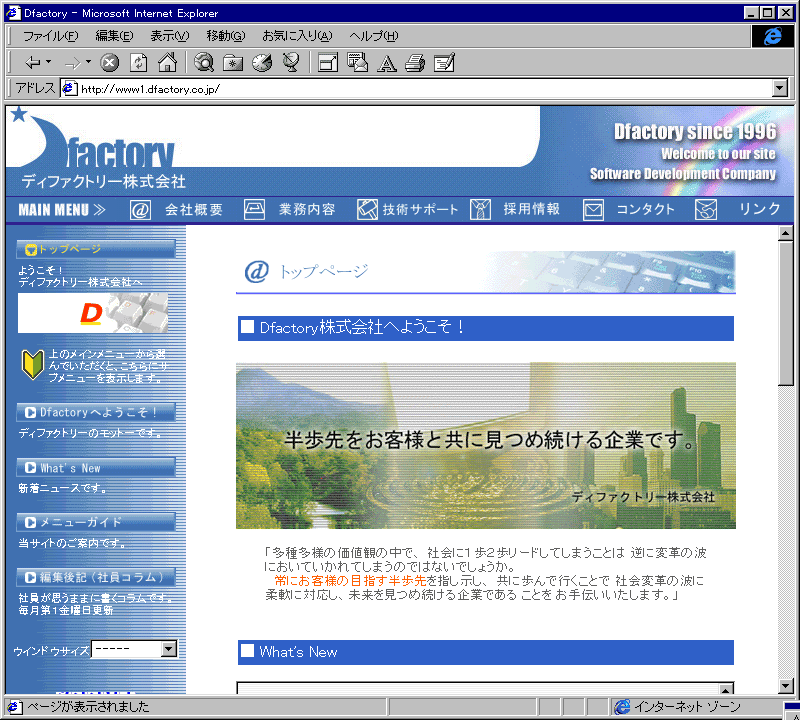Click the Edit page toolbar icon
The height and width of the screenshot is (720, 800).
(444, 63)
